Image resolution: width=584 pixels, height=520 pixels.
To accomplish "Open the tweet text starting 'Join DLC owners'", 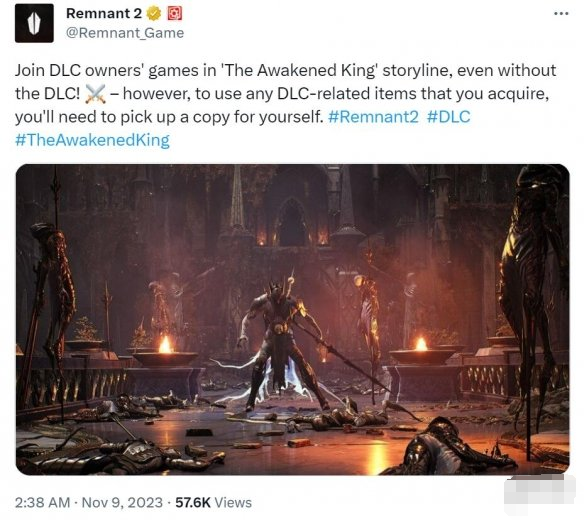I will click(x=285, y=105).
